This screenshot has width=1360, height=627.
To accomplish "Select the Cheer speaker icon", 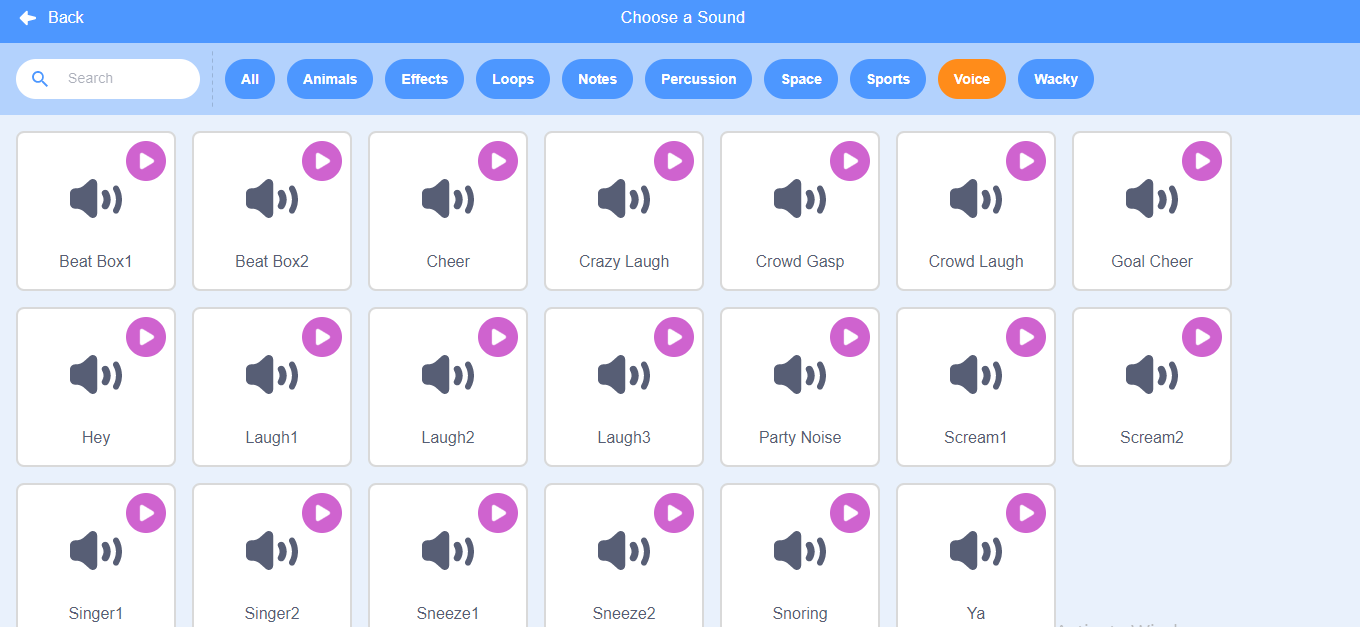I will pyautogui.click(x=447, y=199).
